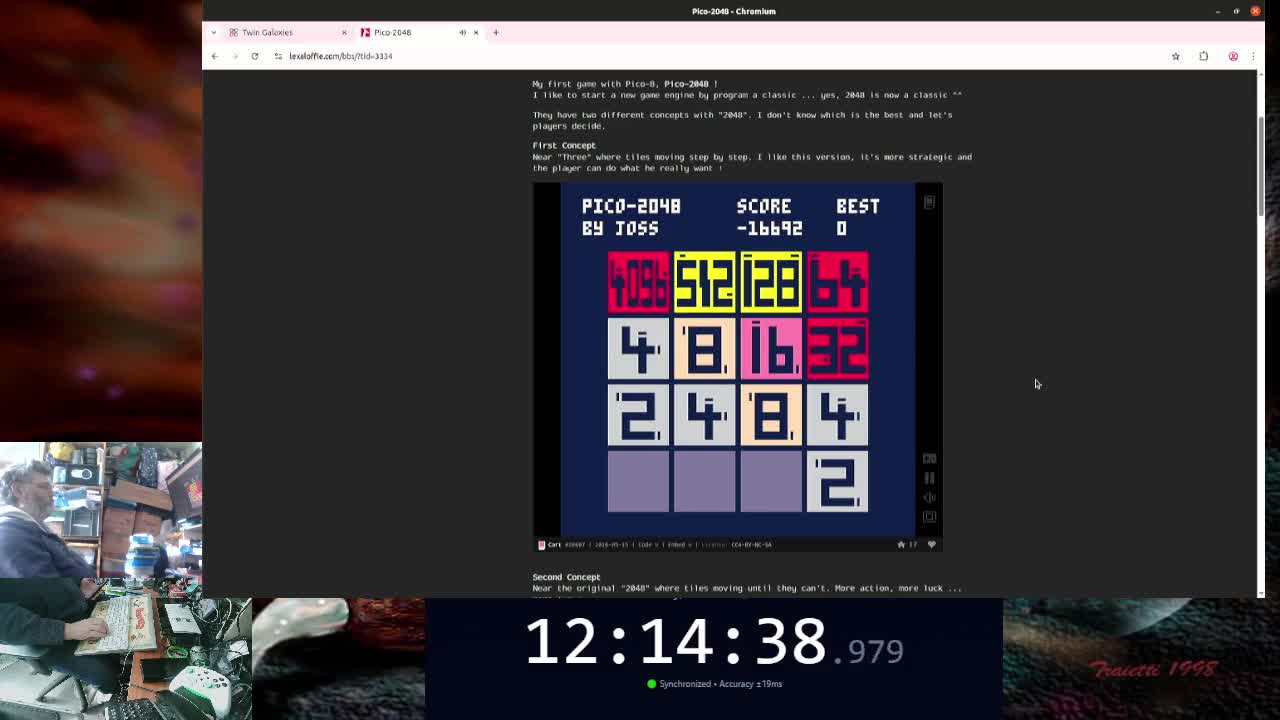Expand the Code dropdown under the game
1280x720 pixels.
pos(649,545)
